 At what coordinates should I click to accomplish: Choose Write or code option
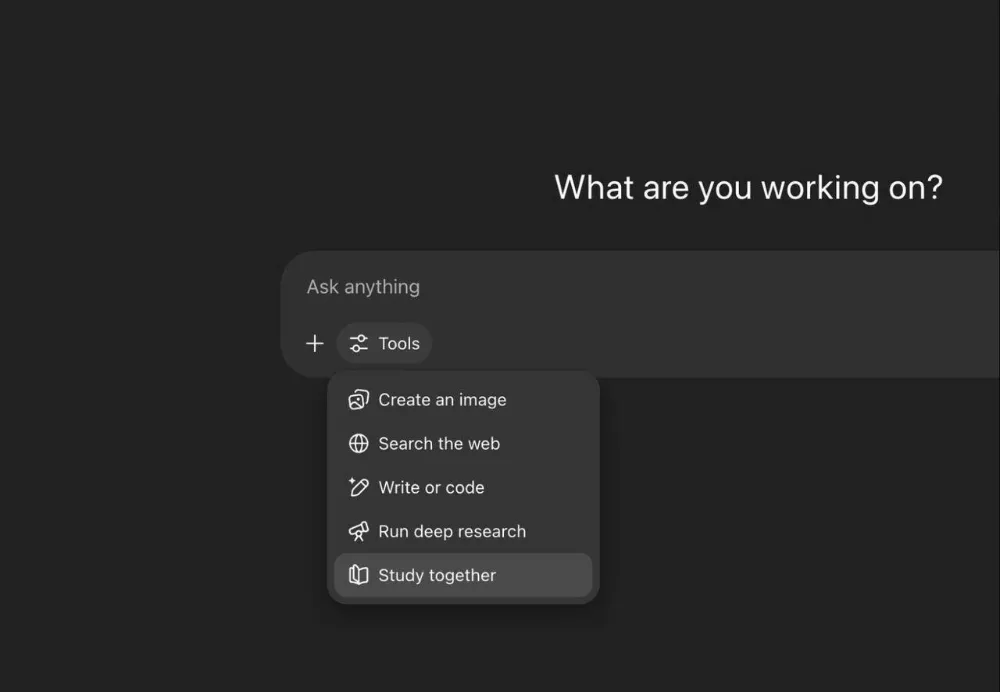pyautogui.click(x=463, y=487)
